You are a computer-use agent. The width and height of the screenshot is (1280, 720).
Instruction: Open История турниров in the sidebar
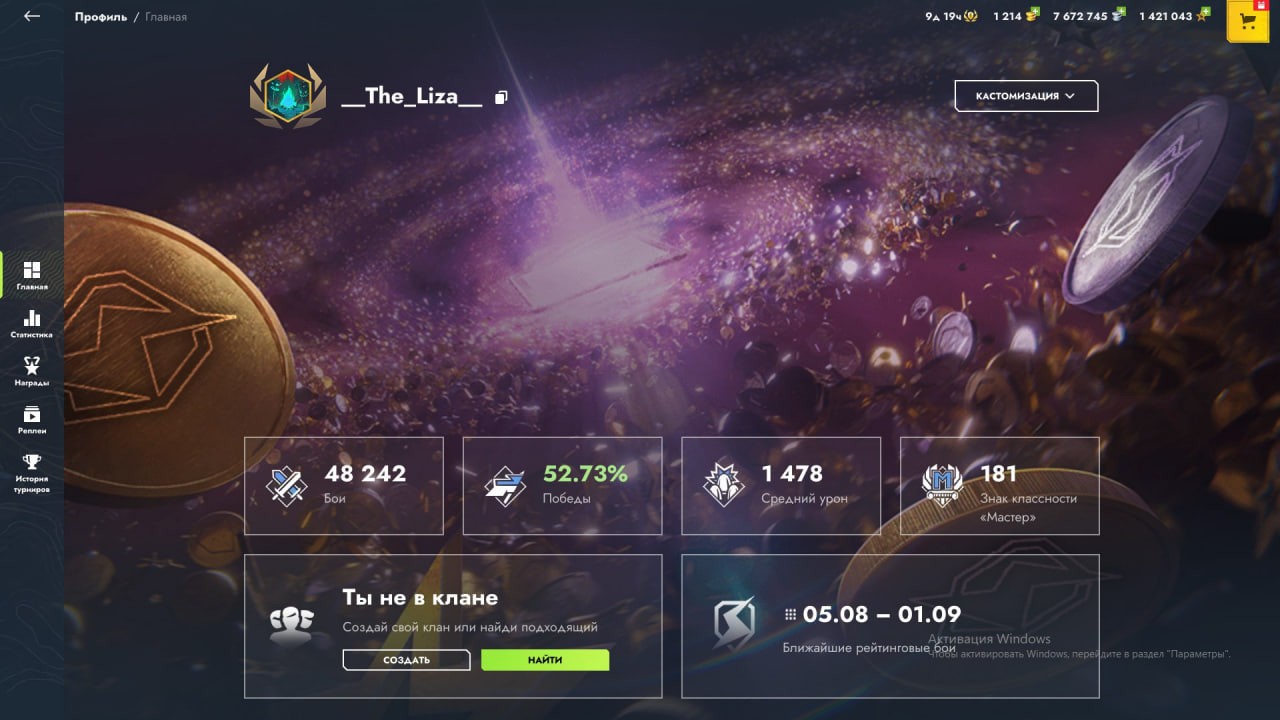click(x=32, y=473)
